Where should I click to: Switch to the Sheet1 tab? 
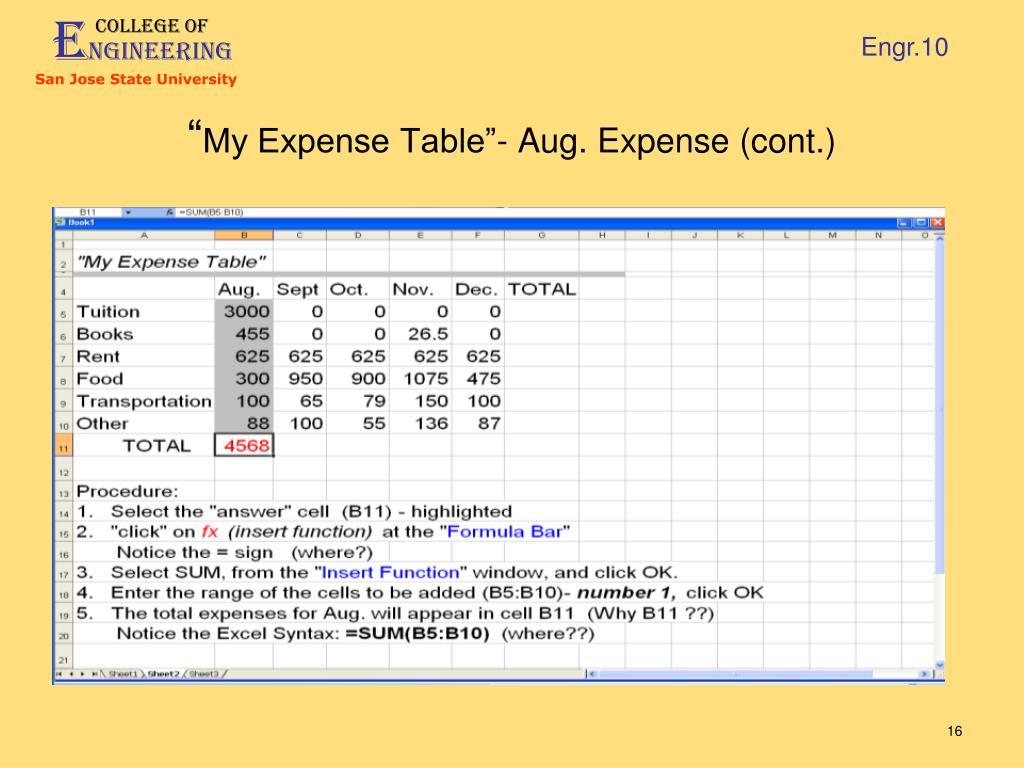123,674
